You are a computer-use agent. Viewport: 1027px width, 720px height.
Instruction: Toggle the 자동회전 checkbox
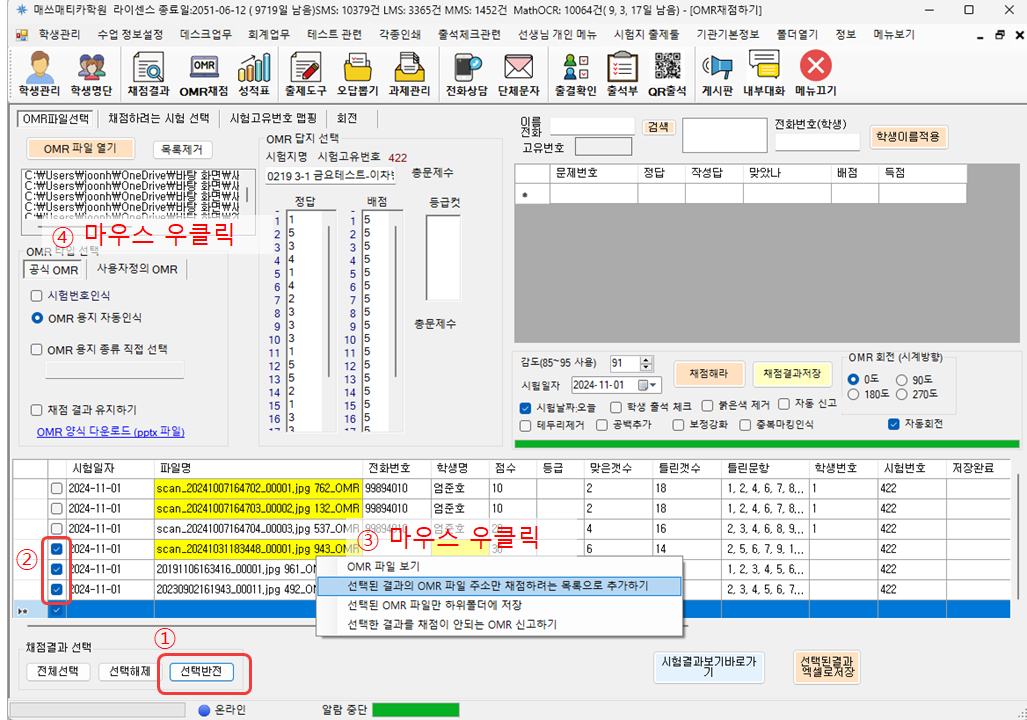[x=894, y=424]
